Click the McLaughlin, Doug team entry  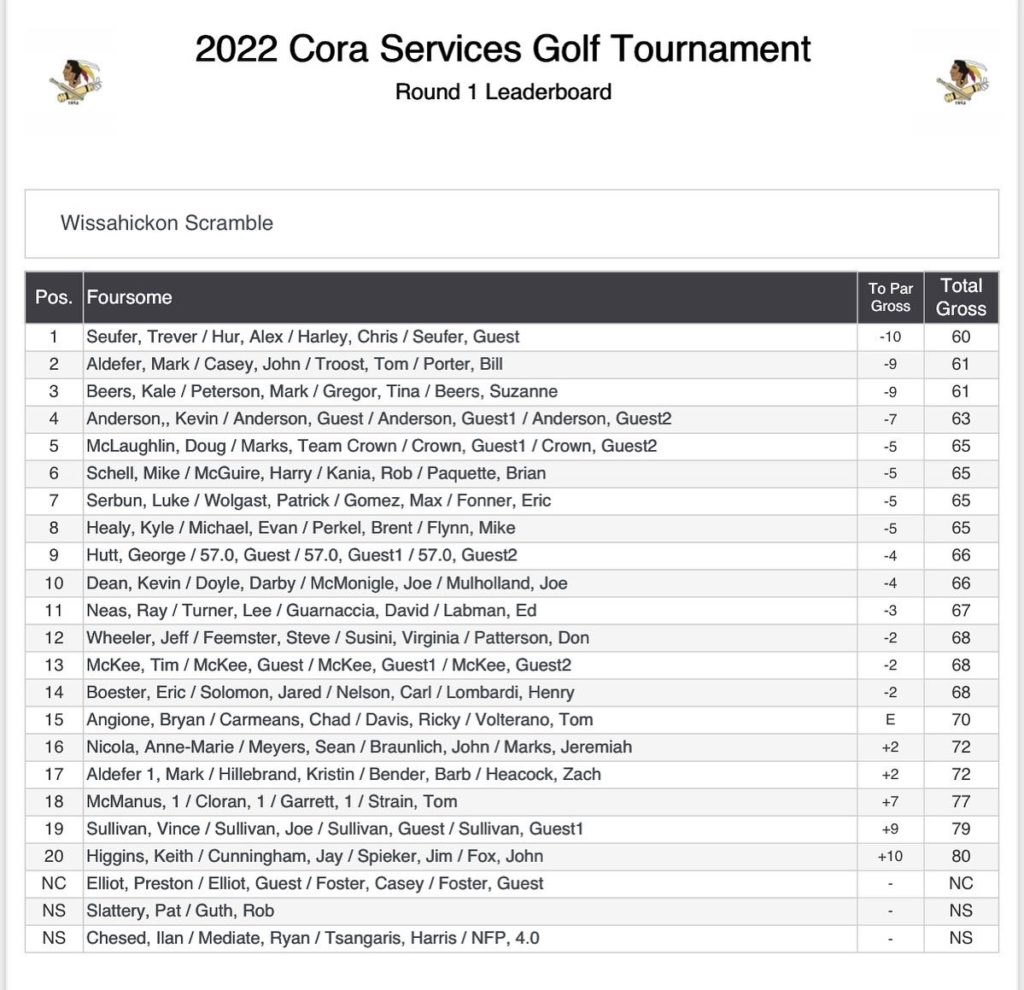[512, 446]
